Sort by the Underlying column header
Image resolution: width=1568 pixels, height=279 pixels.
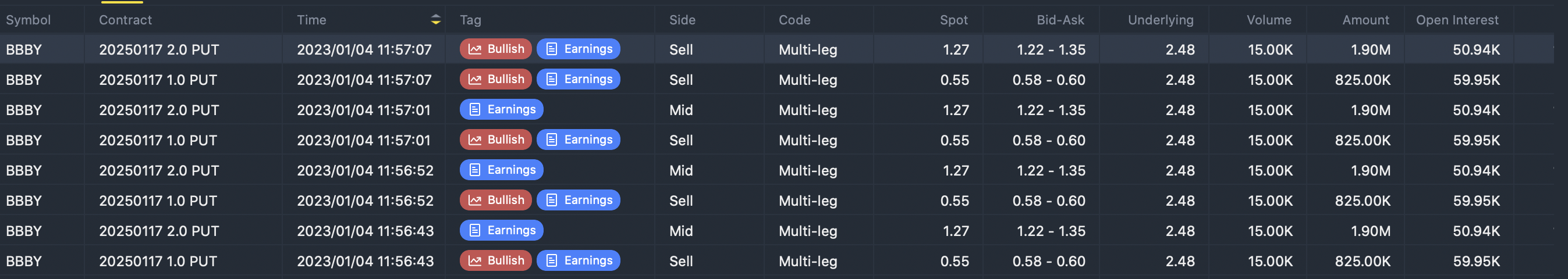click(x=1160, y=20)
